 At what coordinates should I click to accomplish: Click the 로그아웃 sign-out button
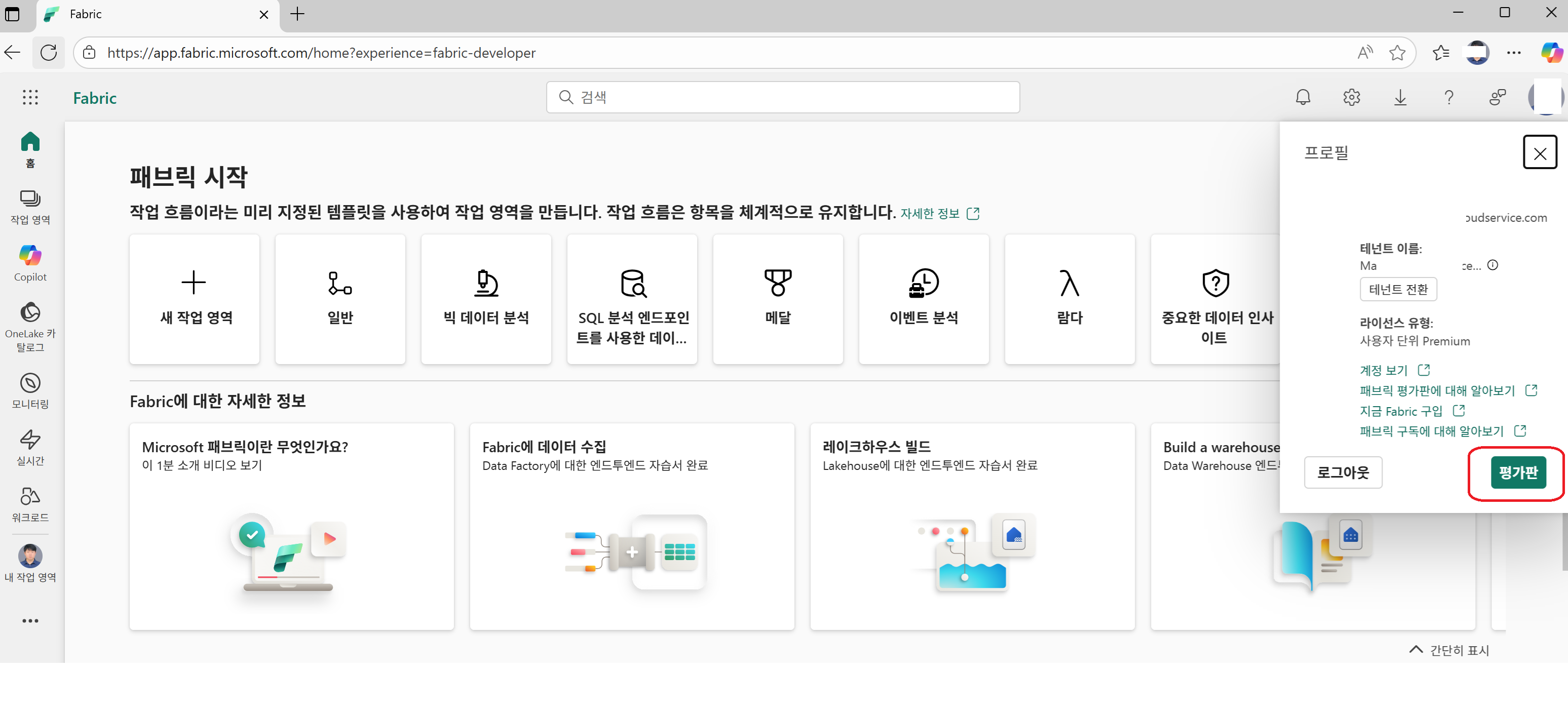click(x=1343, y=472)
